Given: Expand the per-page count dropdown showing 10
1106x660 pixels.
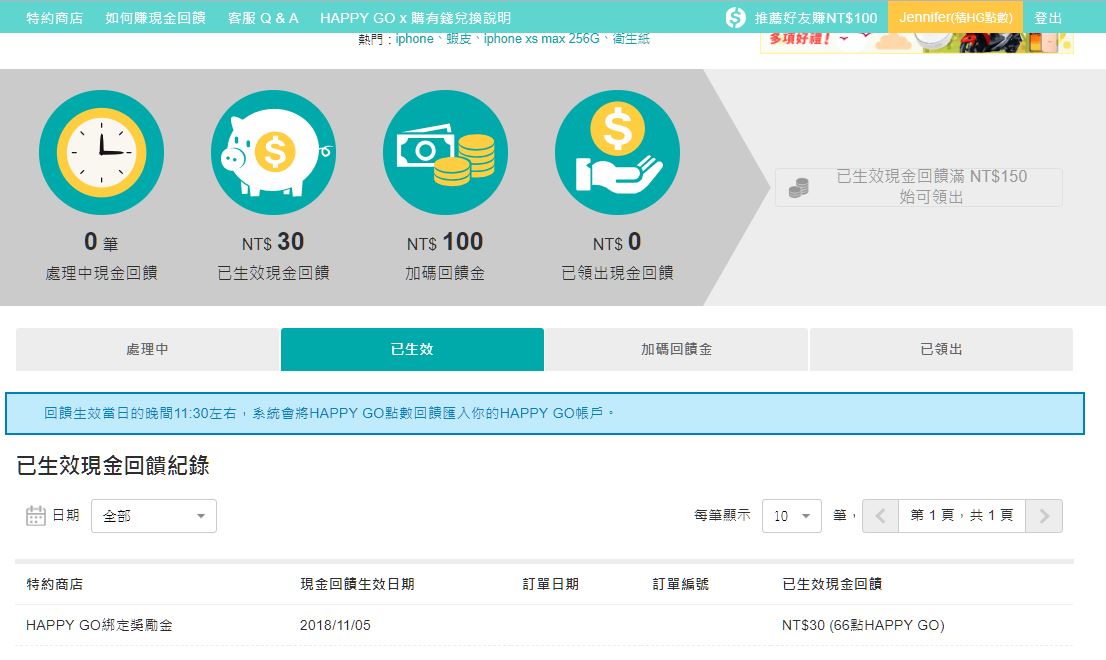Looking at the screenshot, I should click(x=791, y=516).
